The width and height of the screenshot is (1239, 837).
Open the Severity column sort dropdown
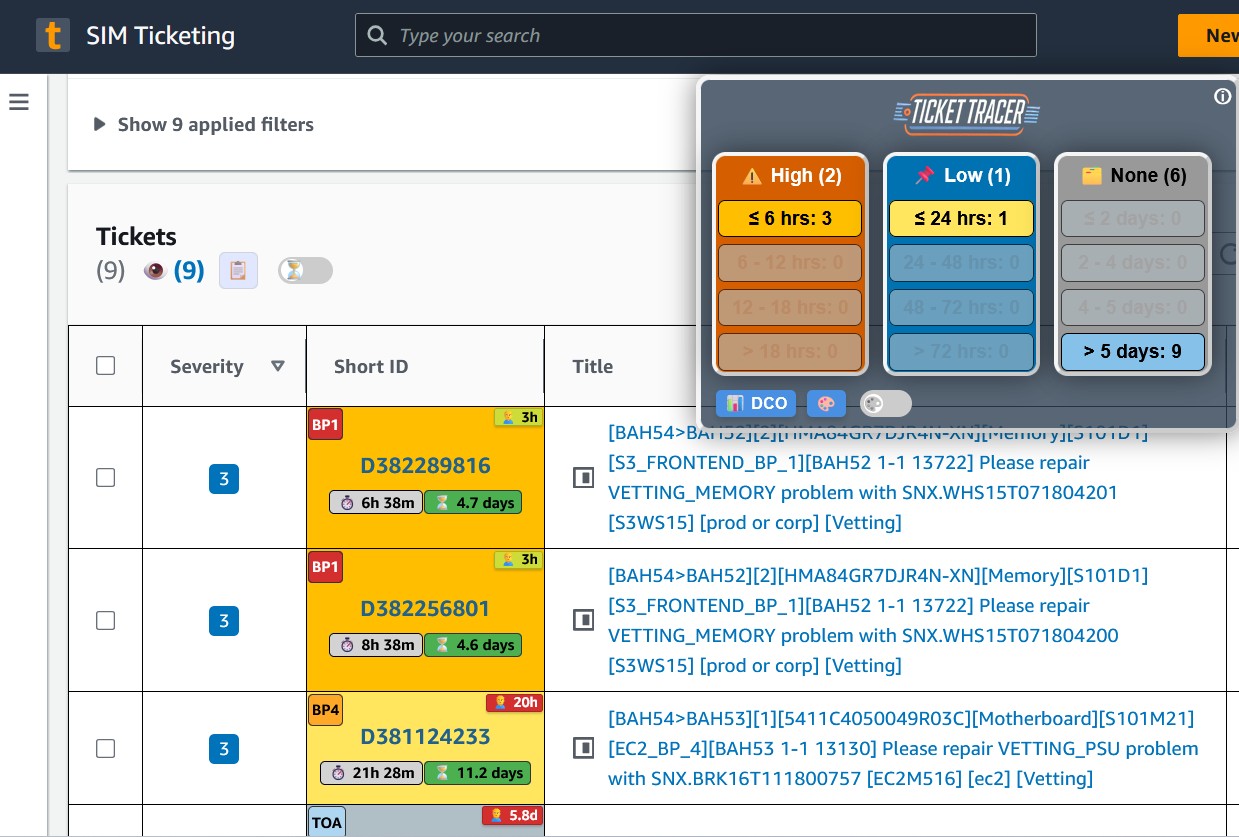coord(279,366)
